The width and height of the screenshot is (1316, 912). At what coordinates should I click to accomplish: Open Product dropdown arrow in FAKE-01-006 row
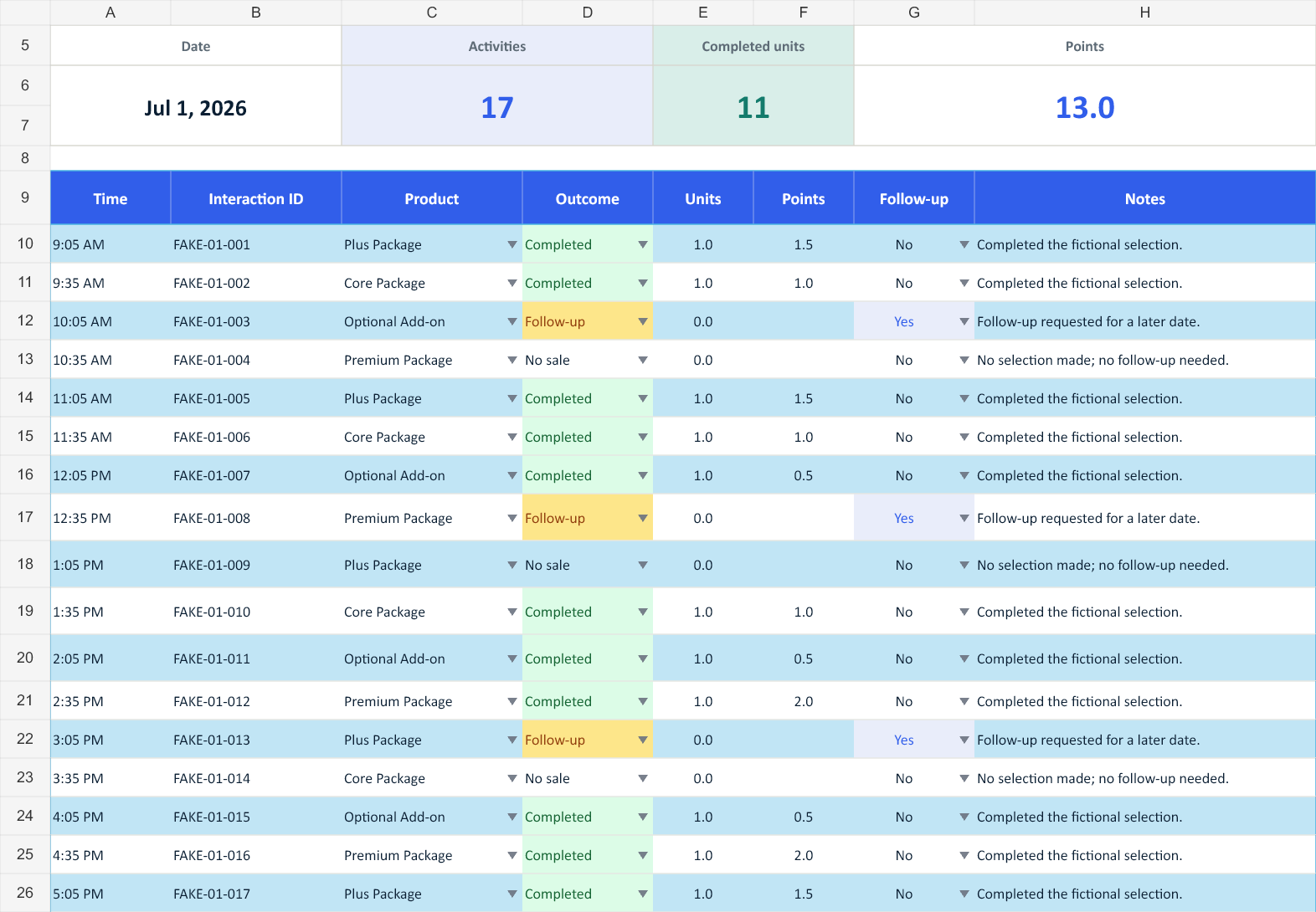tap(512, 437)
